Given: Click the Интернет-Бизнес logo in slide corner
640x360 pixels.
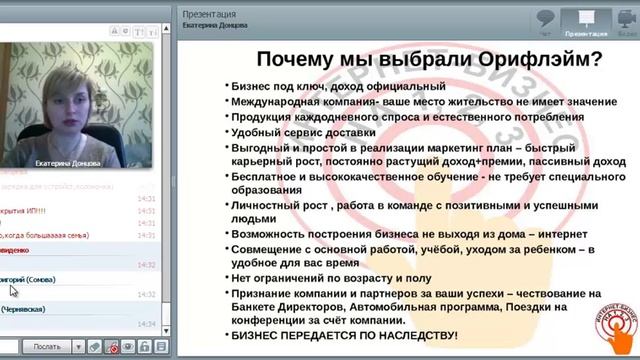Looking at the screenshot, I should pos(617,328).
